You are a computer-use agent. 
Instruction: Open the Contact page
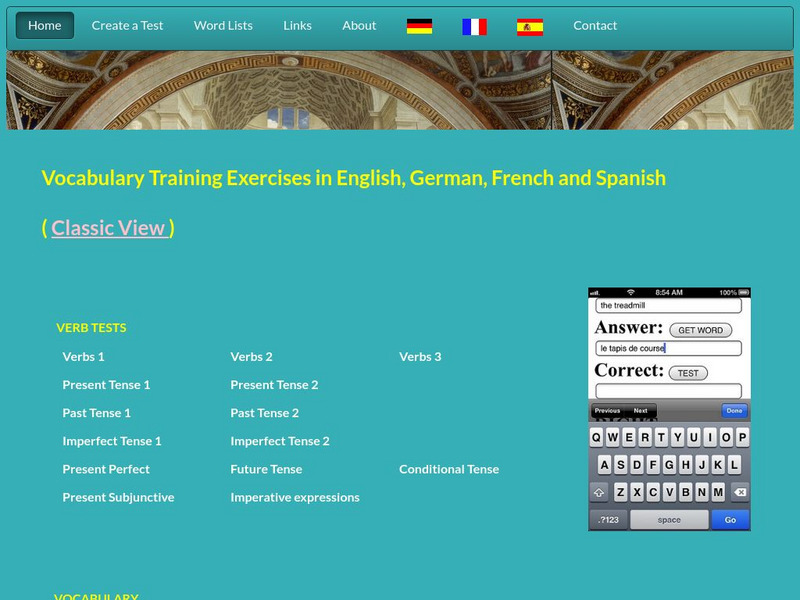[x=595, y=26]
